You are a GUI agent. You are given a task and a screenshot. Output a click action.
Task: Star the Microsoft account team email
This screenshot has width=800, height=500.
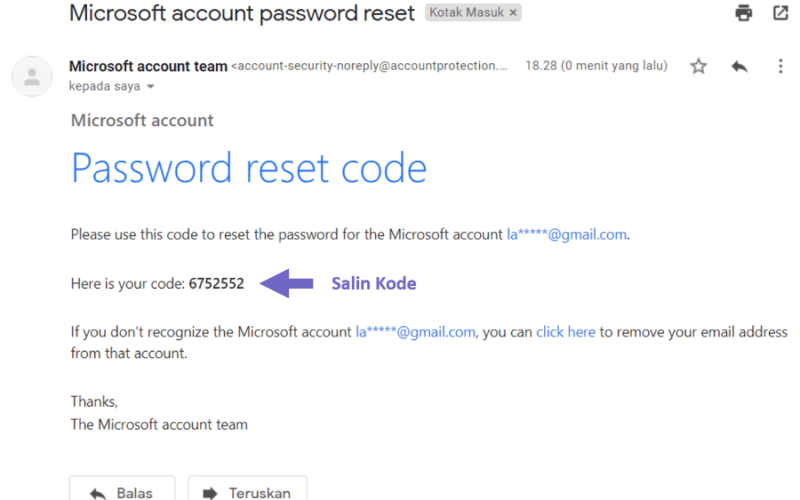[698, 66]
